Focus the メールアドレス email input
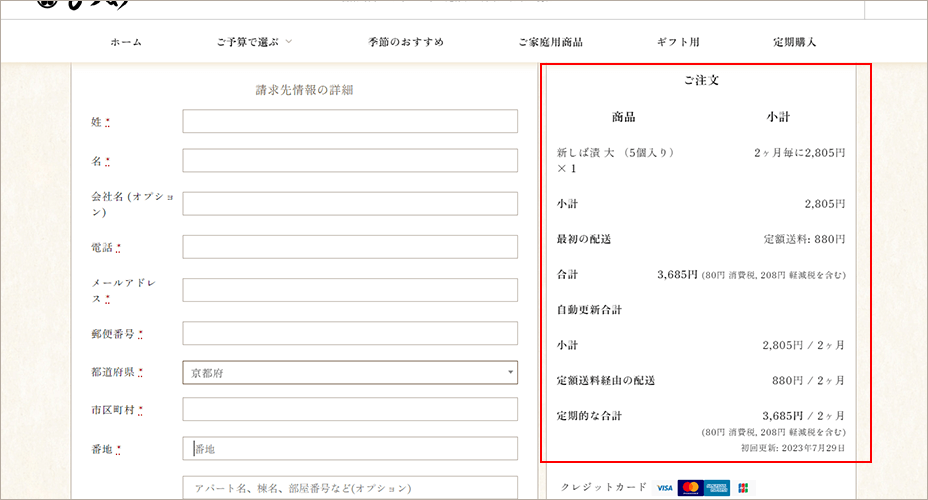 coord(350,290)
